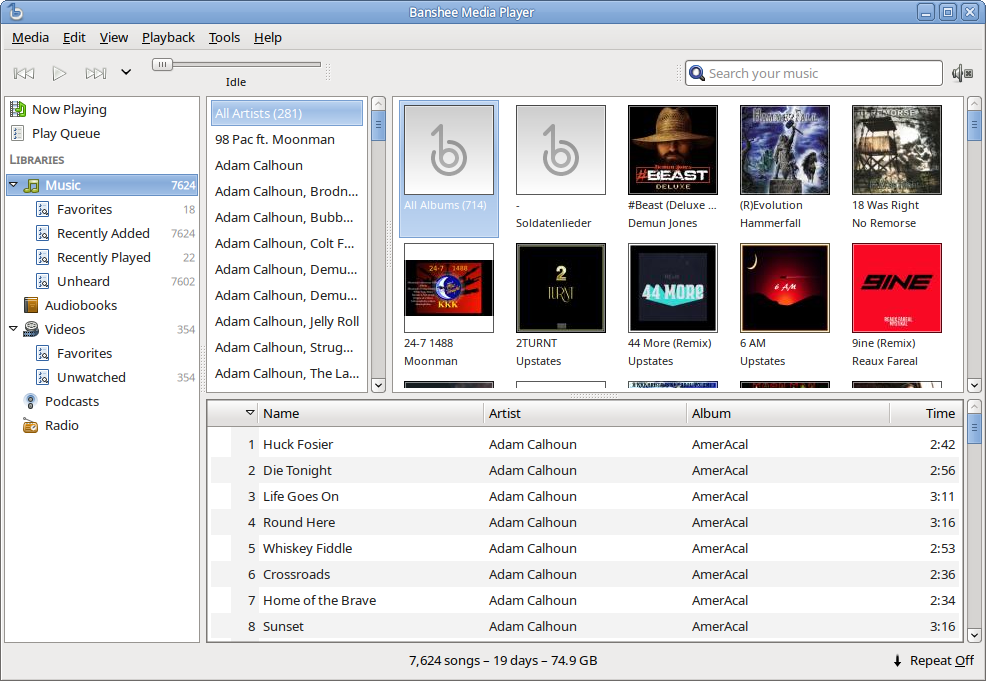The width and height of the screenshot is (986, 681).
Task: Select 44 More (Remix) album cover
Action: click(673, 288)
